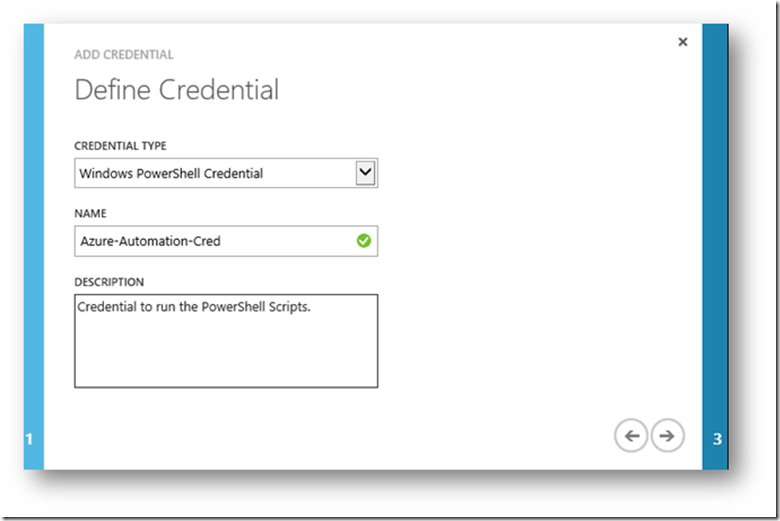
Task: Click the green validation checkmark icon
Action: pos(364,241)
